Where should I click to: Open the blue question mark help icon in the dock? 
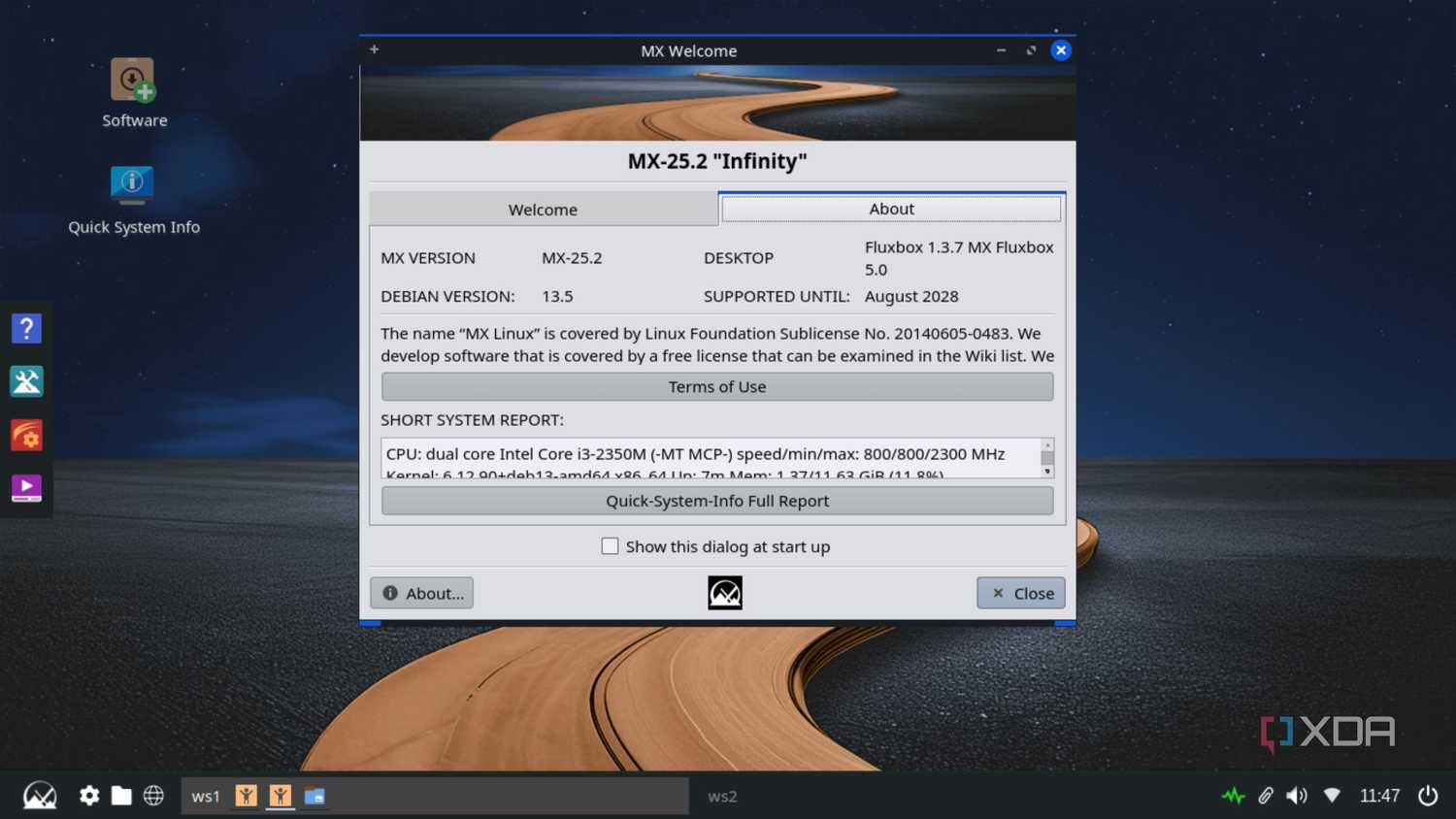pos(26,329)
